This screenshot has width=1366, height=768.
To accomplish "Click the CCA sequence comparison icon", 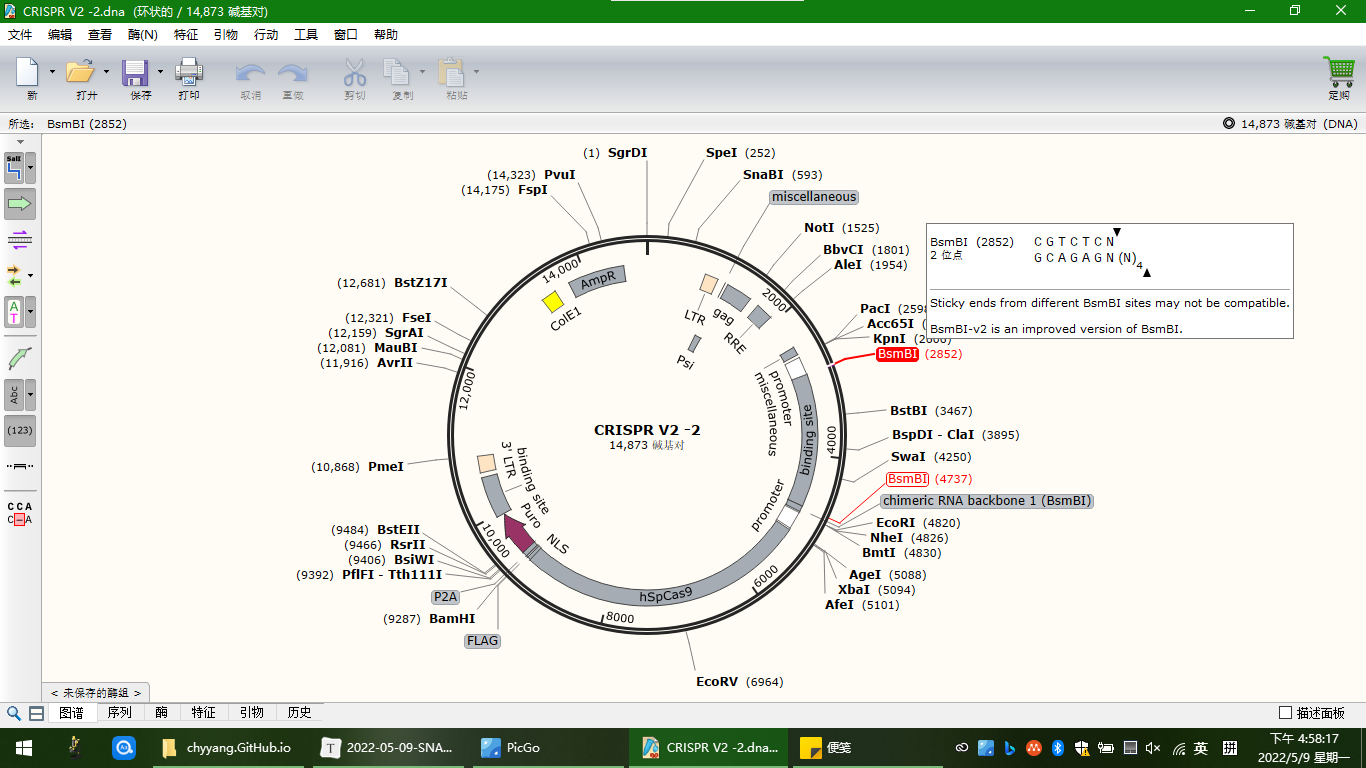I will (x=19, y=513).
